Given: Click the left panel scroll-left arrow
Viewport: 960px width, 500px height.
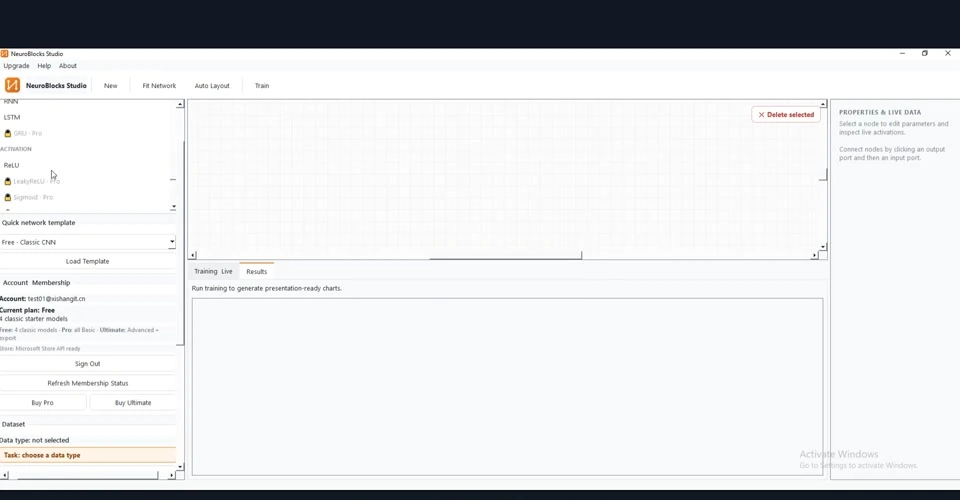Looking at the screenshot, I should tap(5, 476).
